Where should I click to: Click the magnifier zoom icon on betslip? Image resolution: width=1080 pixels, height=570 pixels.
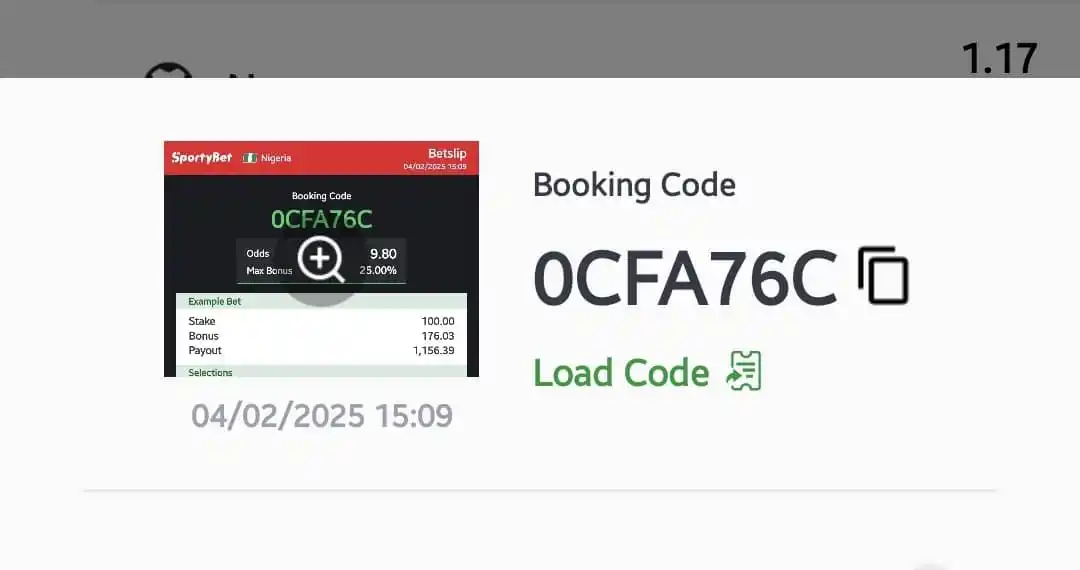(321, 260)
